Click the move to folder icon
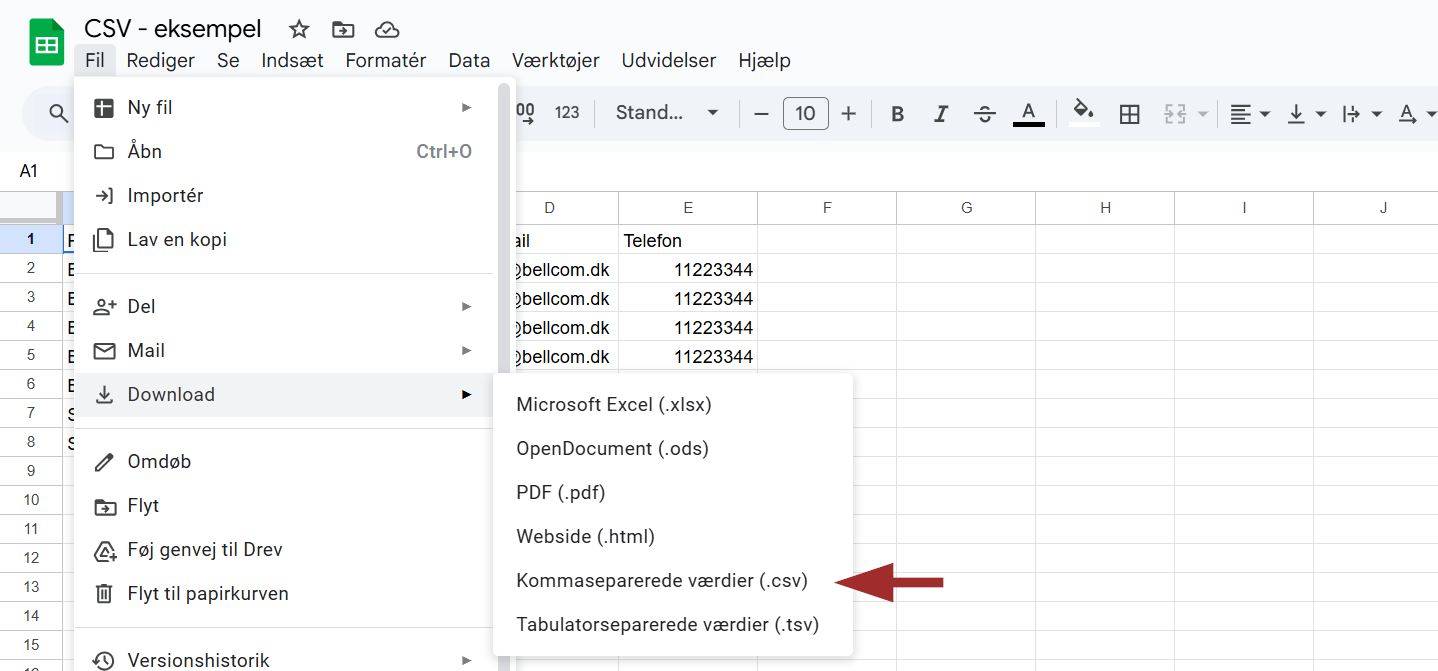The width and height of the screenshot is (1438, 671). click(343, 29)
